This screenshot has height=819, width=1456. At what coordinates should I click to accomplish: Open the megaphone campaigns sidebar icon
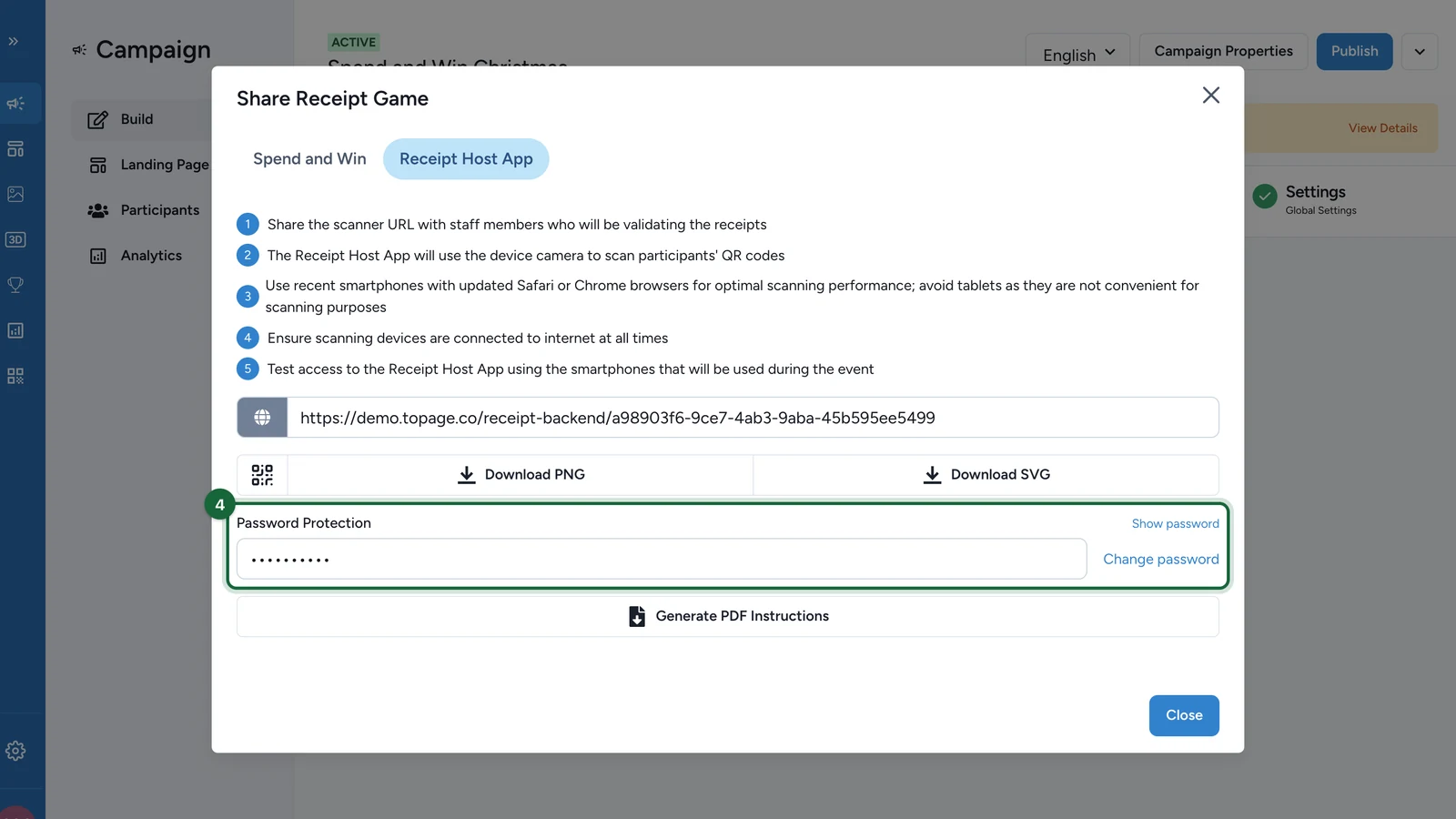(15, 104)
